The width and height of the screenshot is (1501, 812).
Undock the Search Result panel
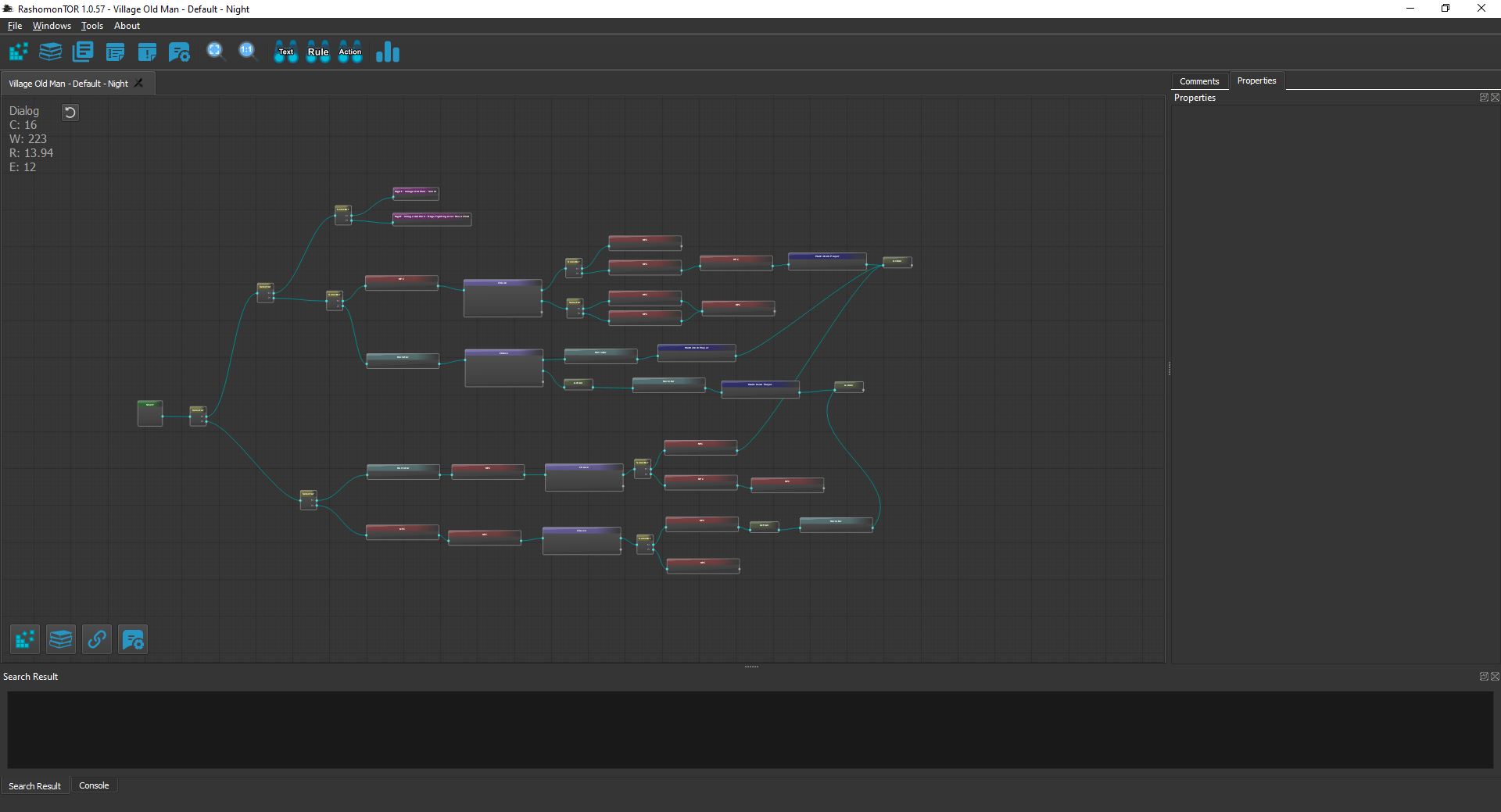(x=1484, y=677)
